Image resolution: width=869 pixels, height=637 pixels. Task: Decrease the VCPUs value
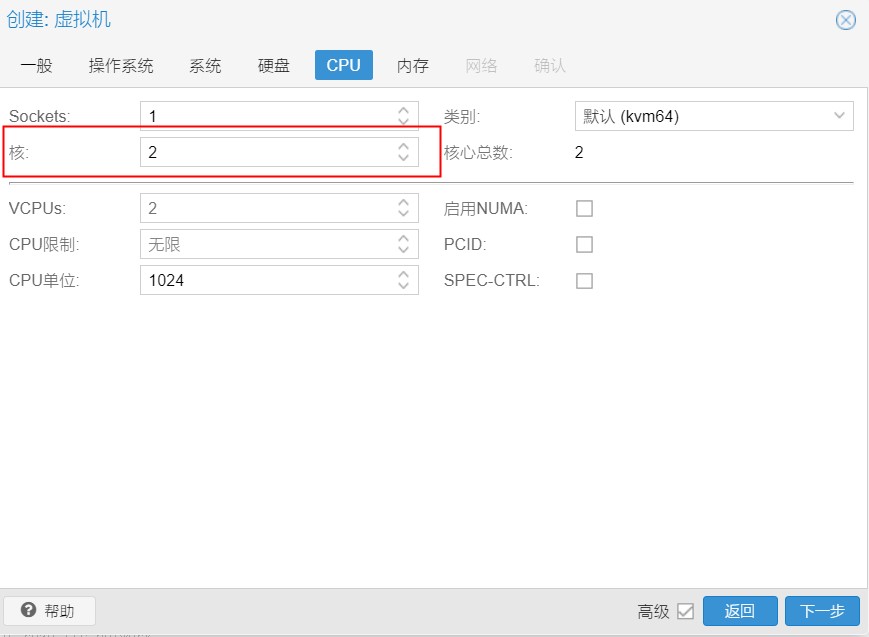(403, 214)
